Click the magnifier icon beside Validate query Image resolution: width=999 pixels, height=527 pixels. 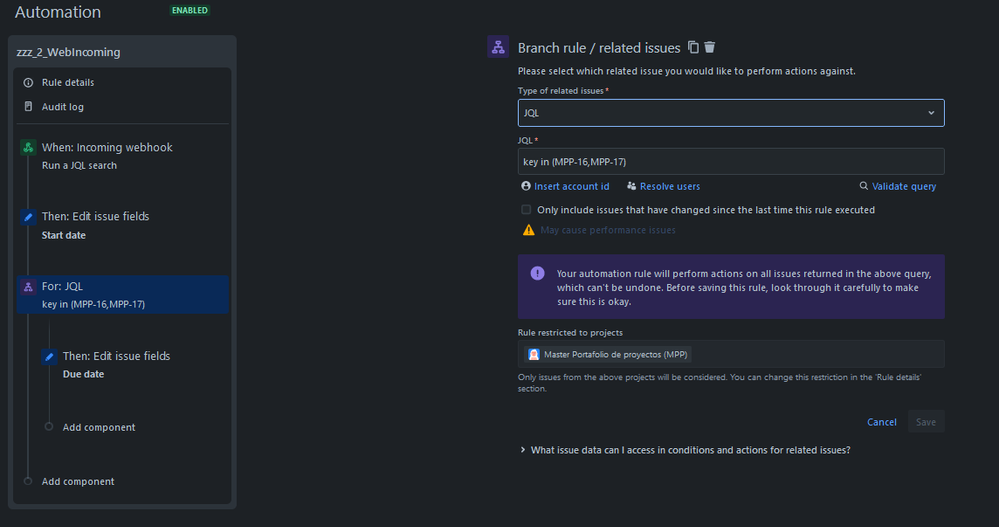(x=864, y=186)
